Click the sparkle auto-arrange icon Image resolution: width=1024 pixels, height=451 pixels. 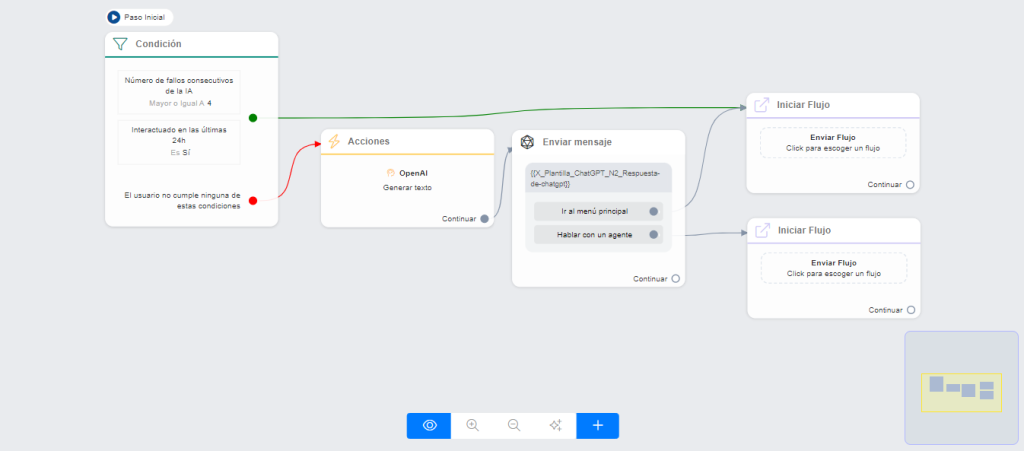(556, 425)
